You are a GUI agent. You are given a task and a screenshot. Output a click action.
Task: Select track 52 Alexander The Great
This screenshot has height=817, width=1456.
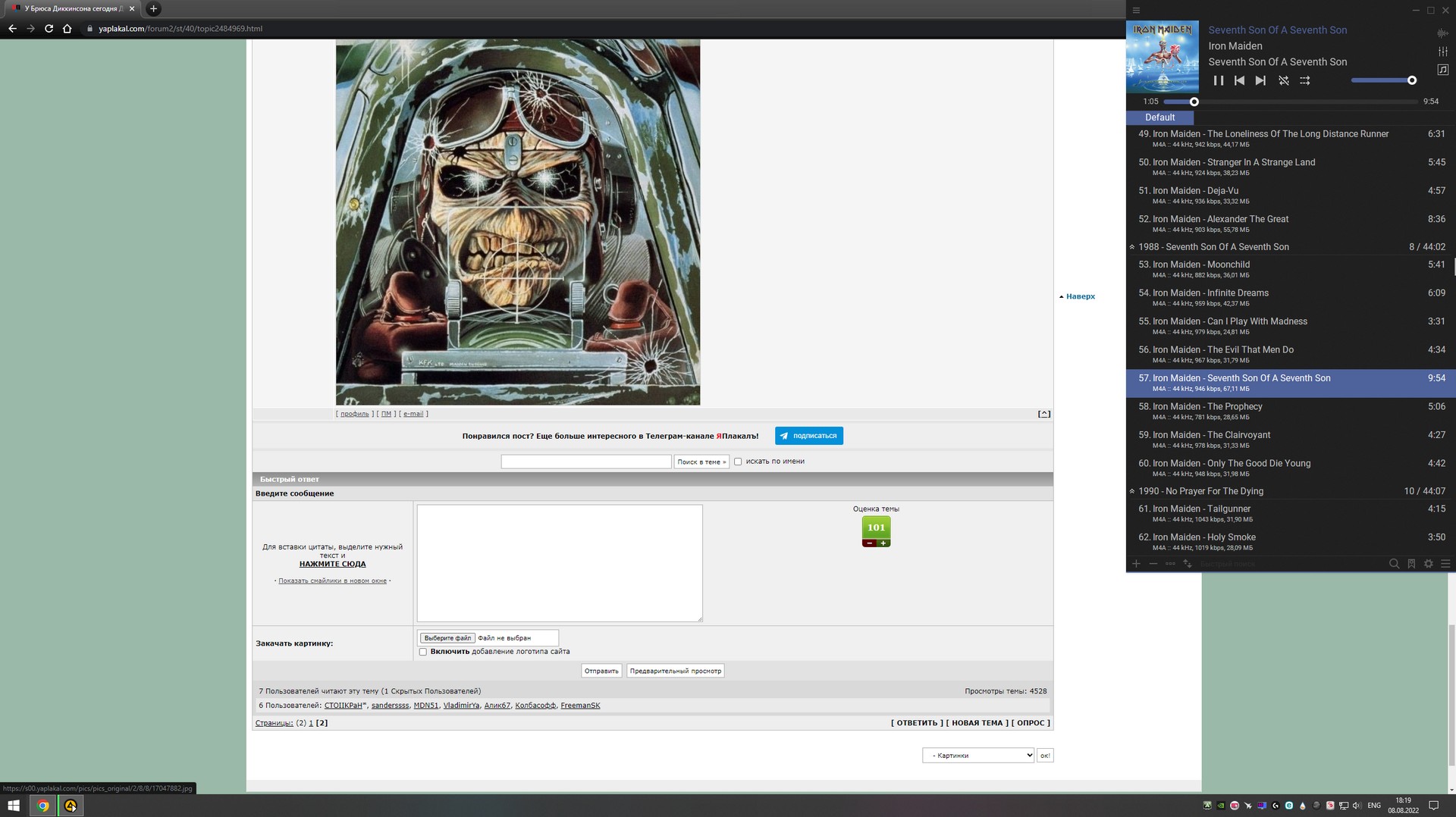[1289, 224]
